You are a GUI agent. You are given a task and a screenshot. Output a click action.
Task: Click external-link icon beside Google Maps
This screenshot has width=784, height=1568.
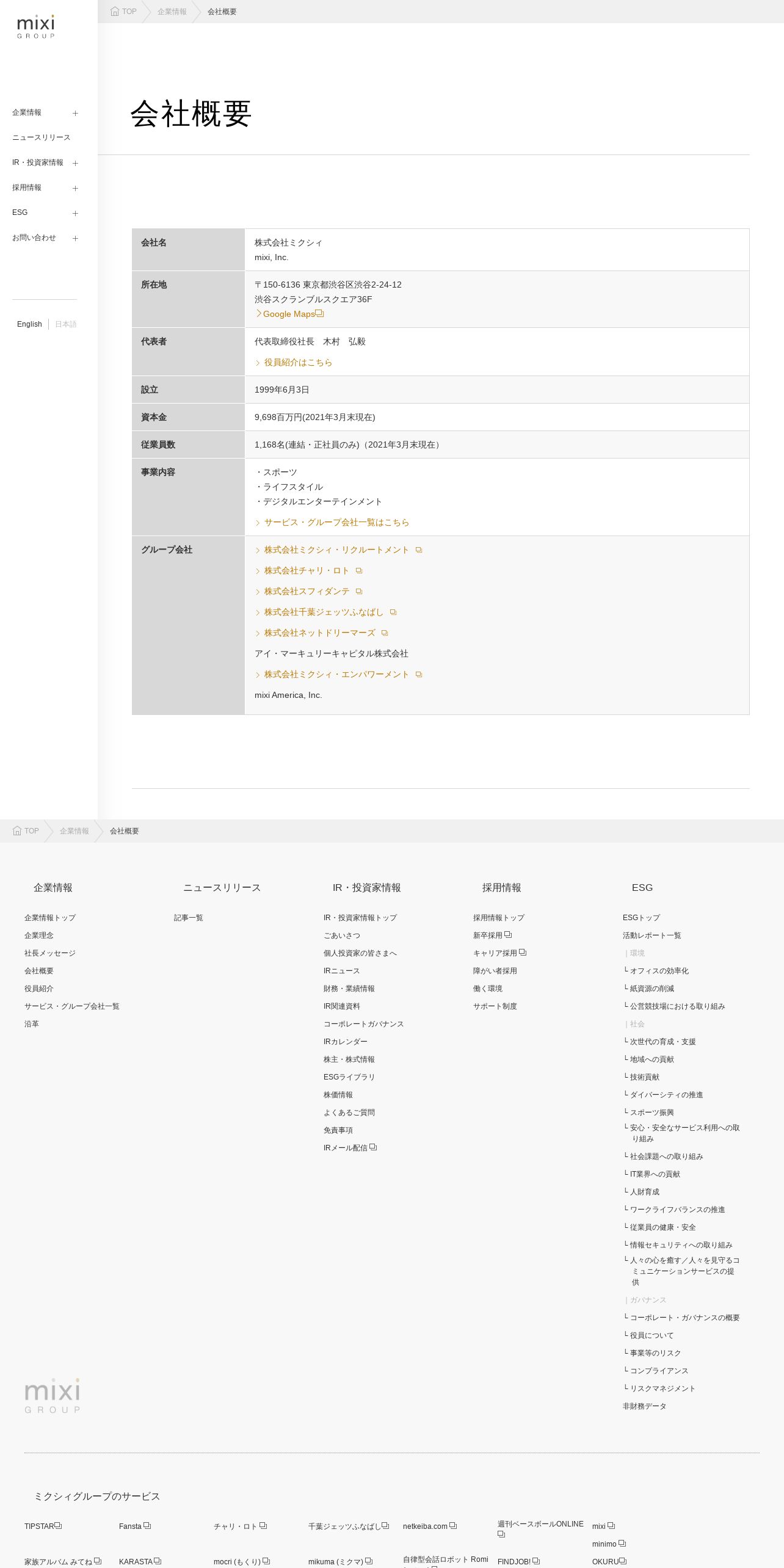click(x=319, y=313)
